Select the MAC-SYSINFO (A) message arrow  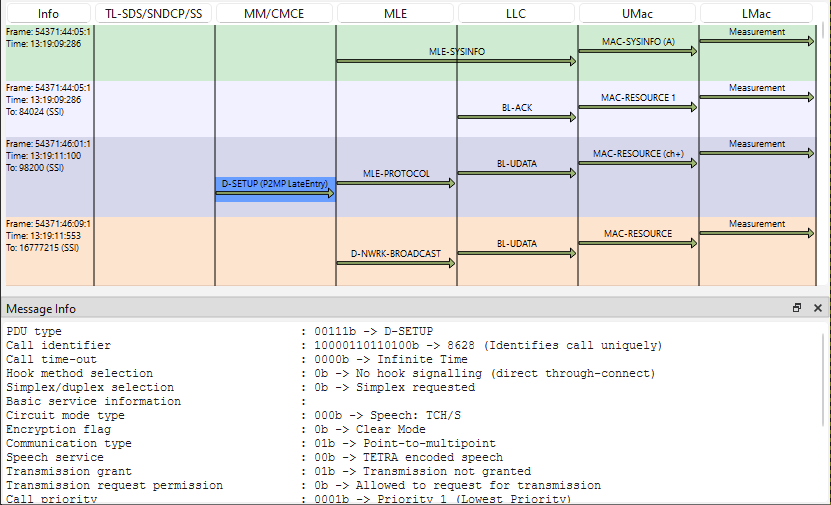click(637, 50)
